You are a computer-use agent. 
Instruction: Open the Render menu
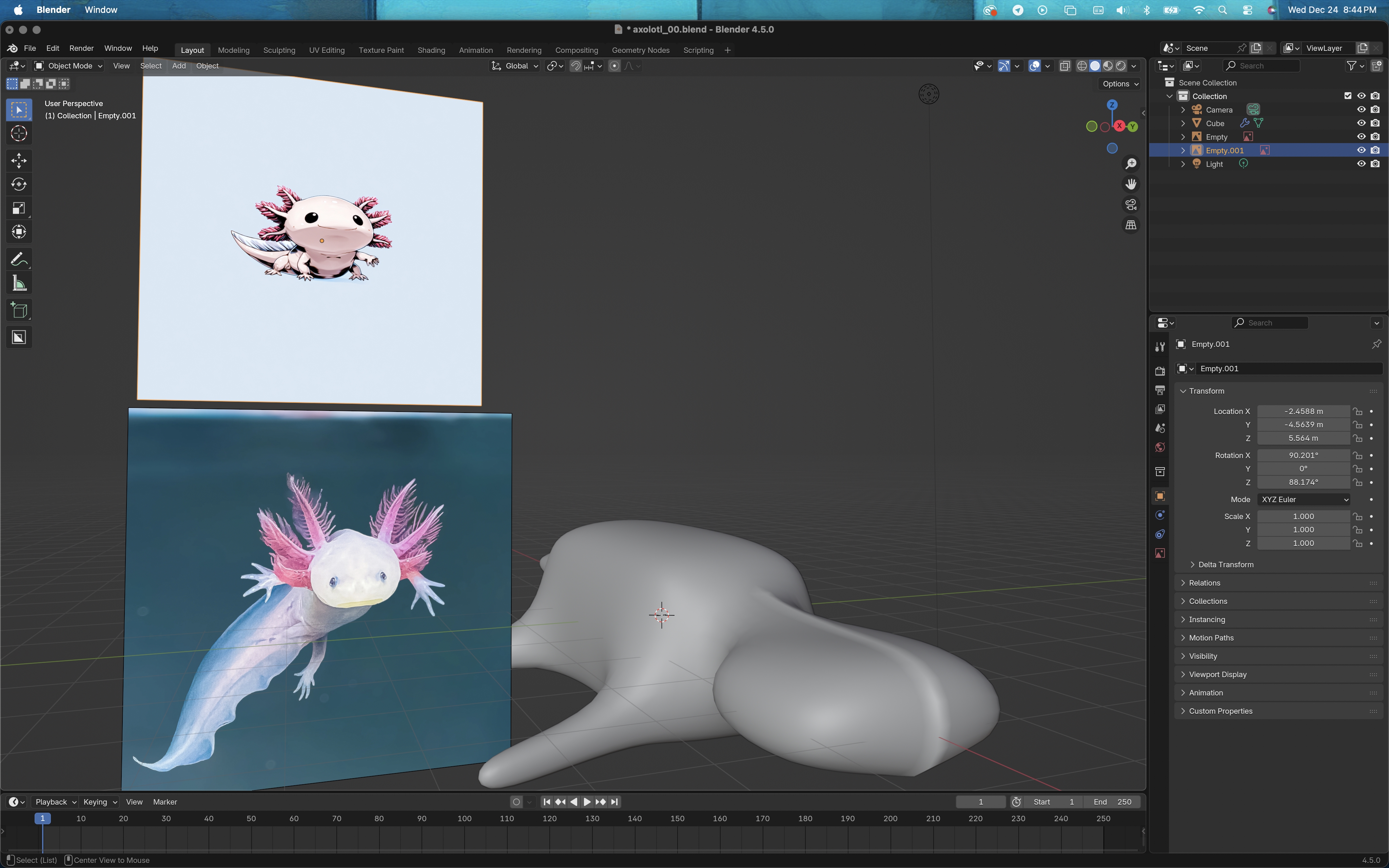(x=81, y=48)
